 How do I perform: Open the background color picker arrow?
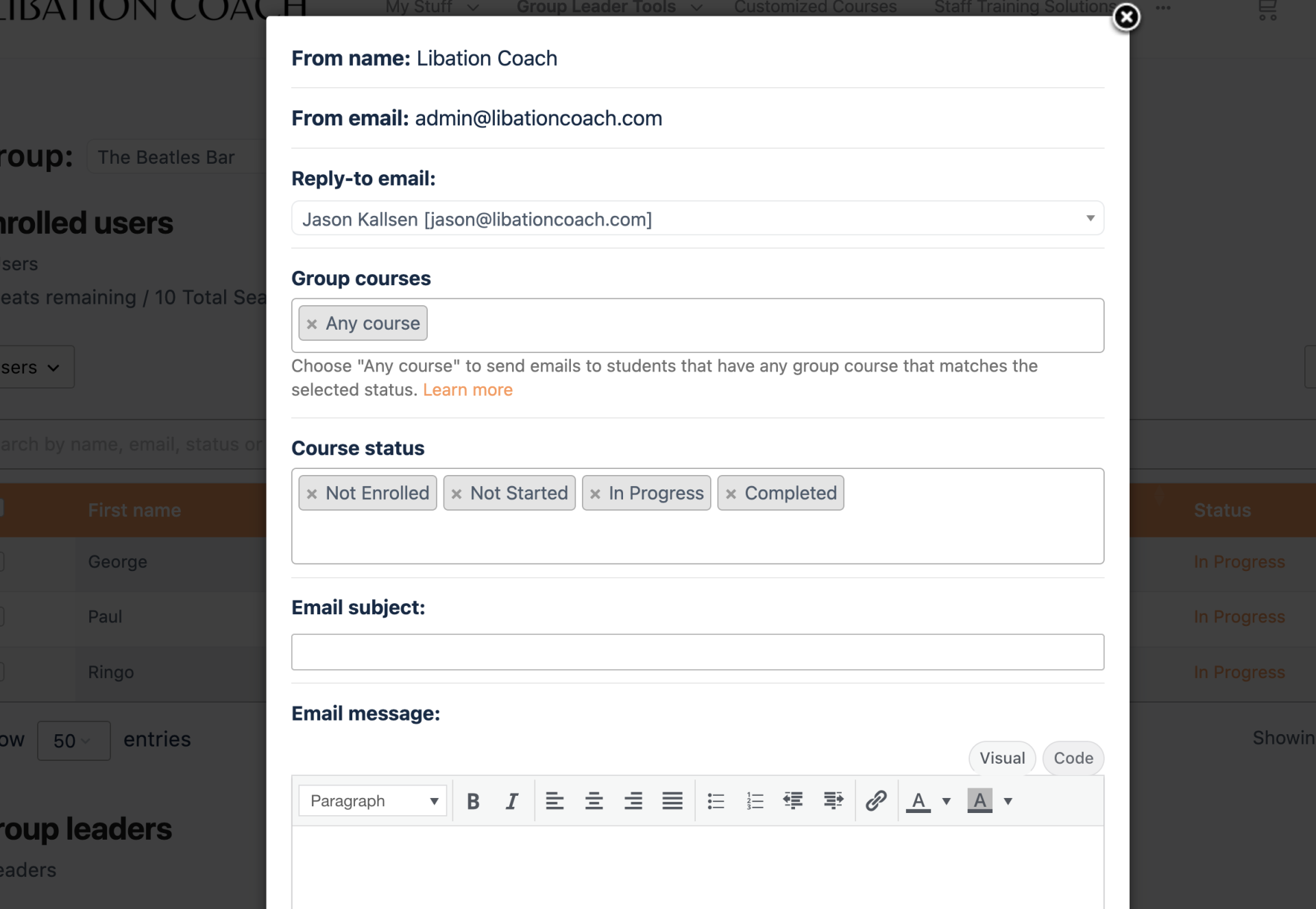tap(1008, 801)
